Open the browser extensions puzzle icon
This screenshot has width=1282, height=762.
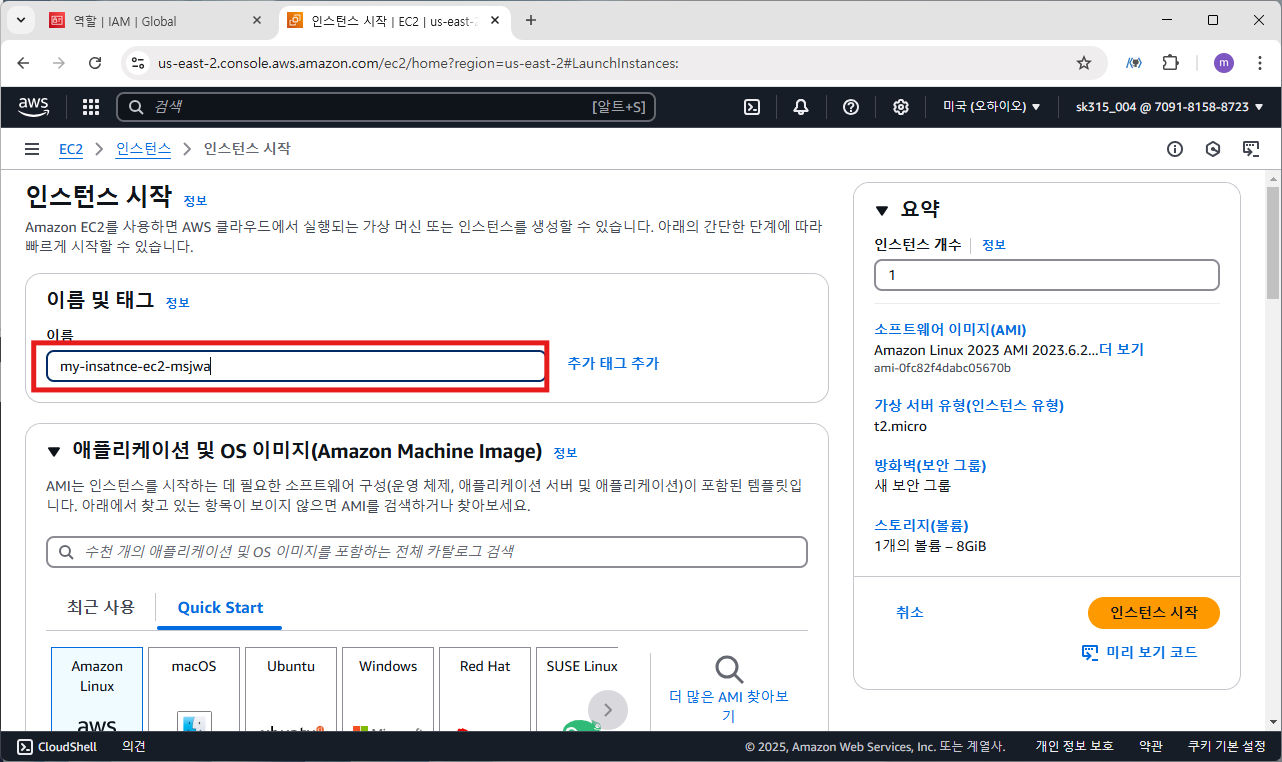point(1171,63)
